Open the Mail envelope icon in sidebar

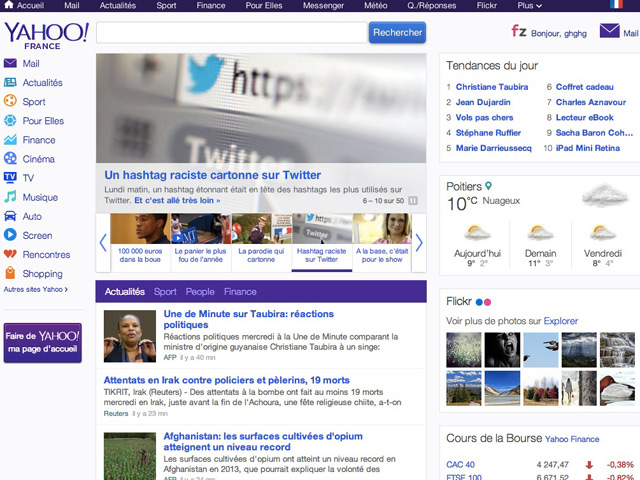pos(10,63)
